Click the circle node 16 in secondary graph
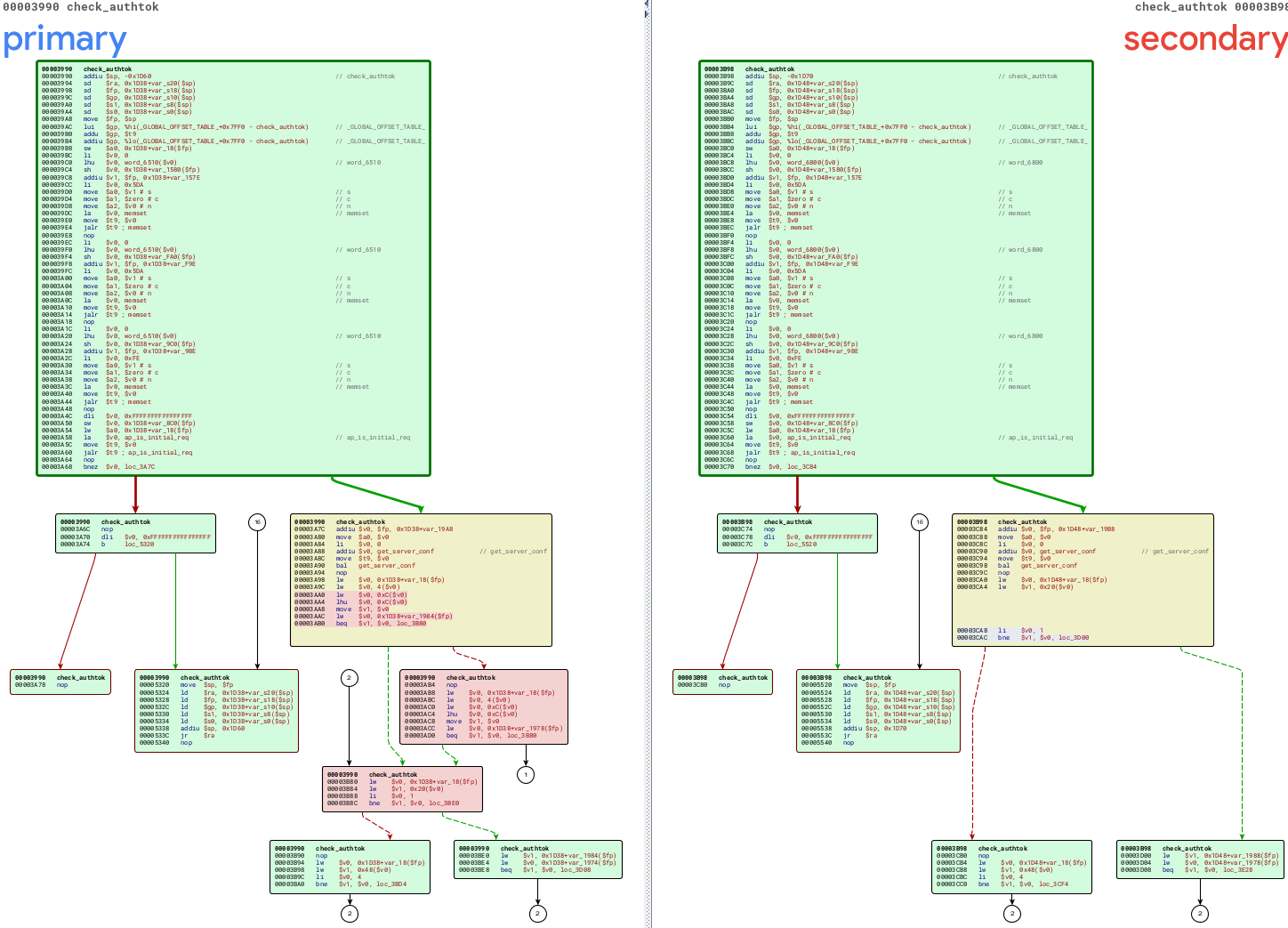Image resolution: width=1288 pixels, height=928 pixels. click(x=920, y=522)
